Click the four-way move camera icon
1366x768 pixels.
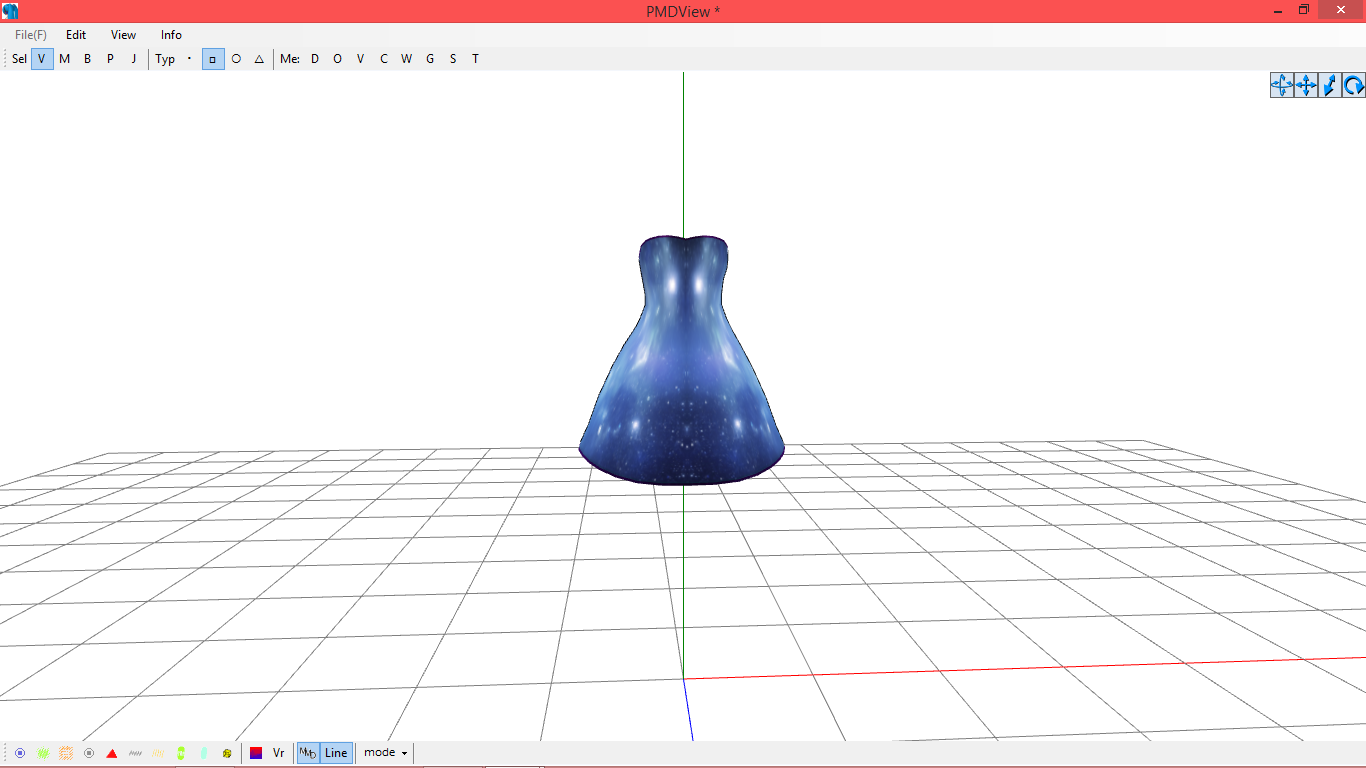(x=1282, y=85)
